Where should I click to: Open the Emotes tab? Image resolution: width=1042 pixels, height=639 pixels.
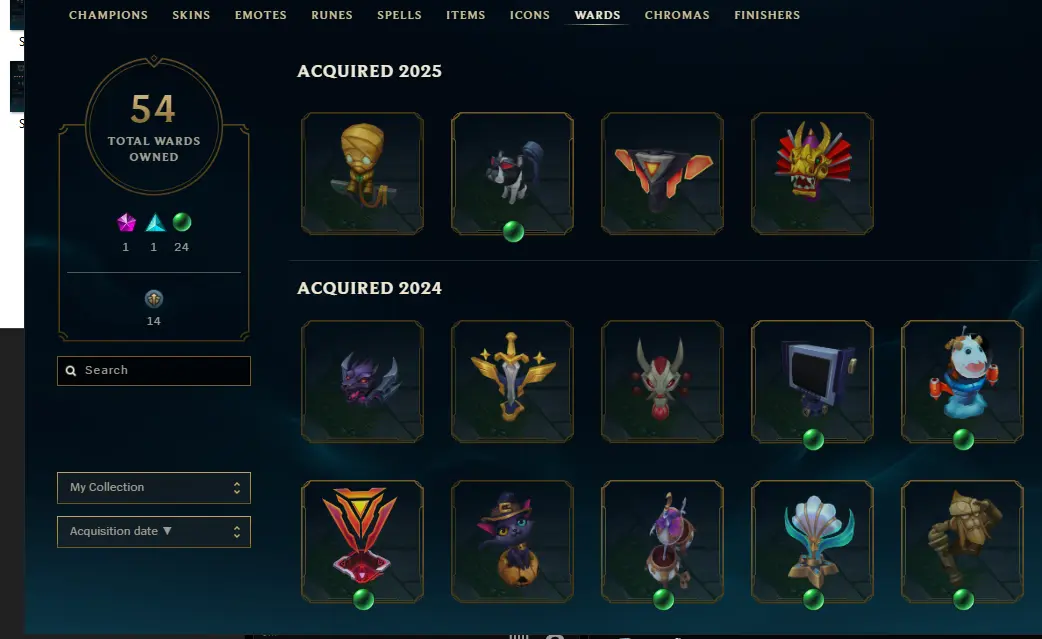(260, 15)
